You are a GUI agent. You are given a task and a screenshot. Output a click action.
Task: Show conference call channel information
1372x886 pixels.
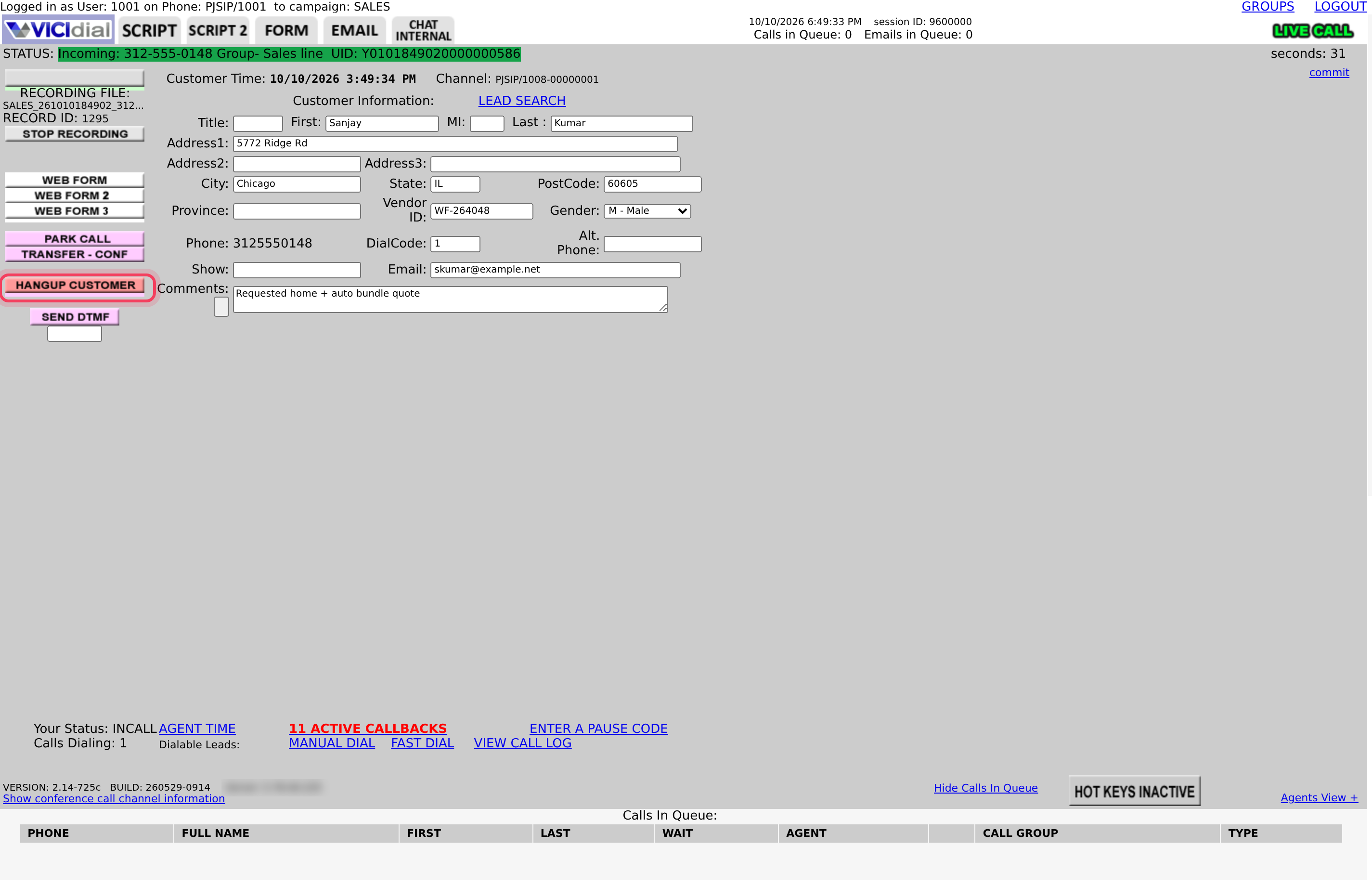tap(114, 798)
